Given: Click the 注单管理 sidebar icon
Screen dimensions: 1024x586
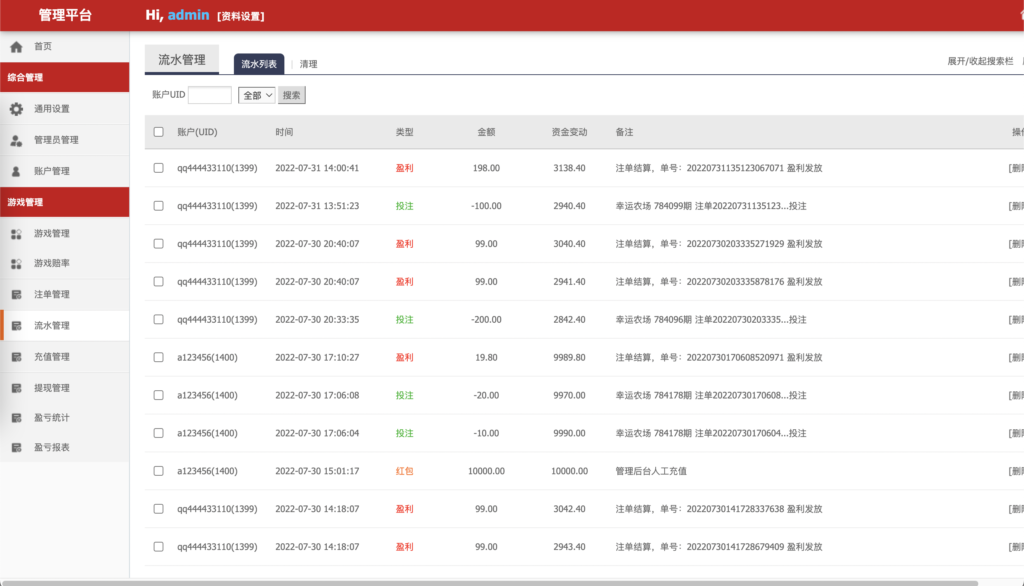Looking at the screenshot, I should [16, 295].
